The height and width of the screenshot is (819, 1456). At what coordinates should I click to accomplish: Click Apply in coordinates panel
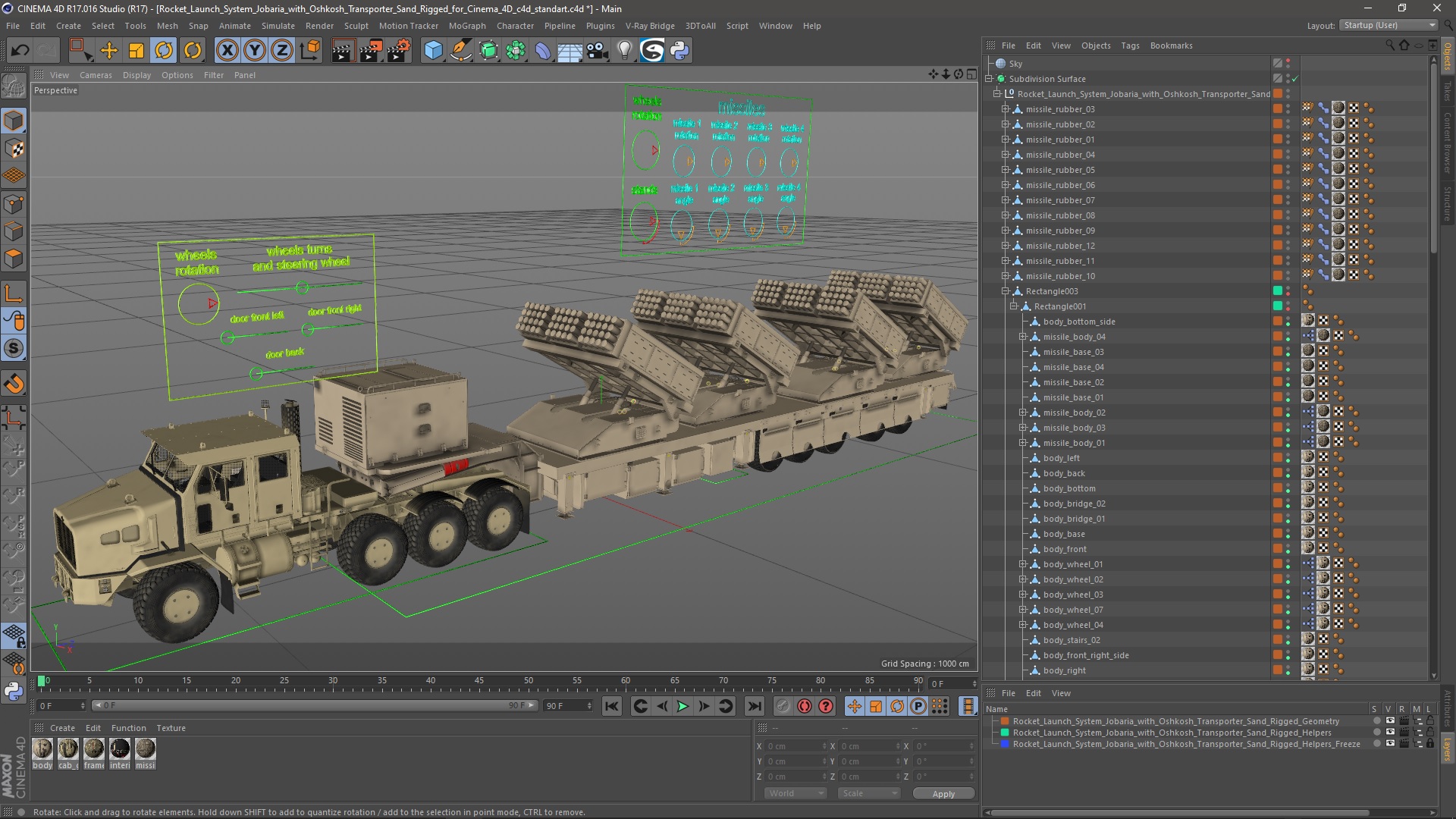click(x=943, y=793)
